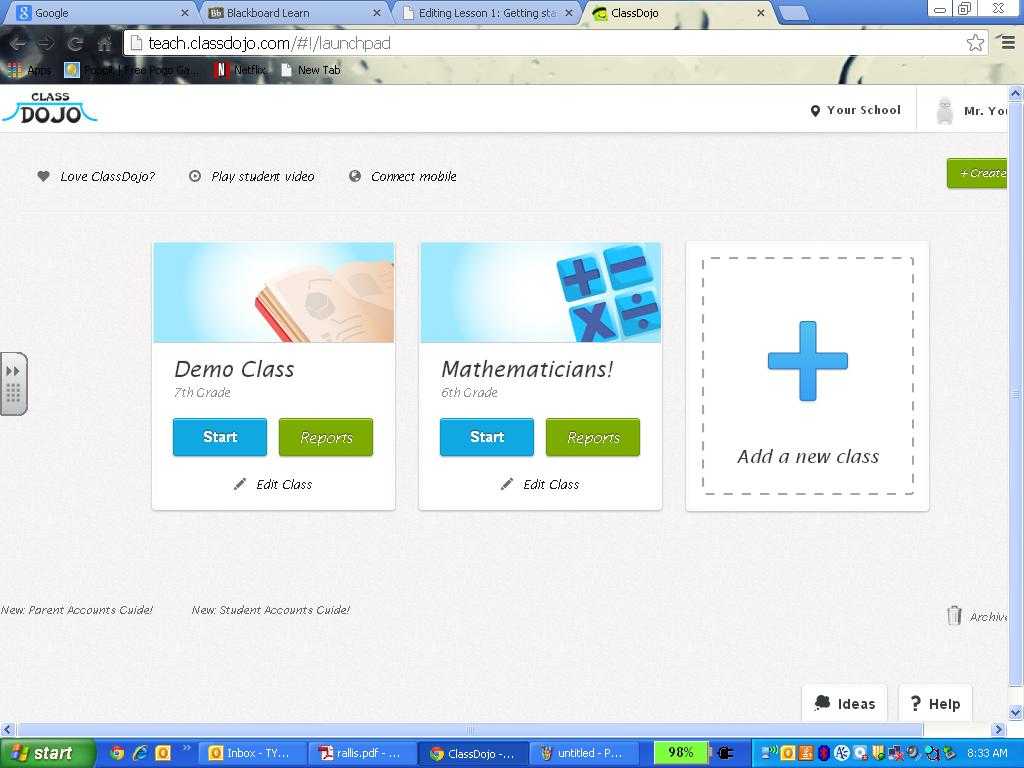Open the Mathematicians! math symbols thumbnail

click(541, 293)
